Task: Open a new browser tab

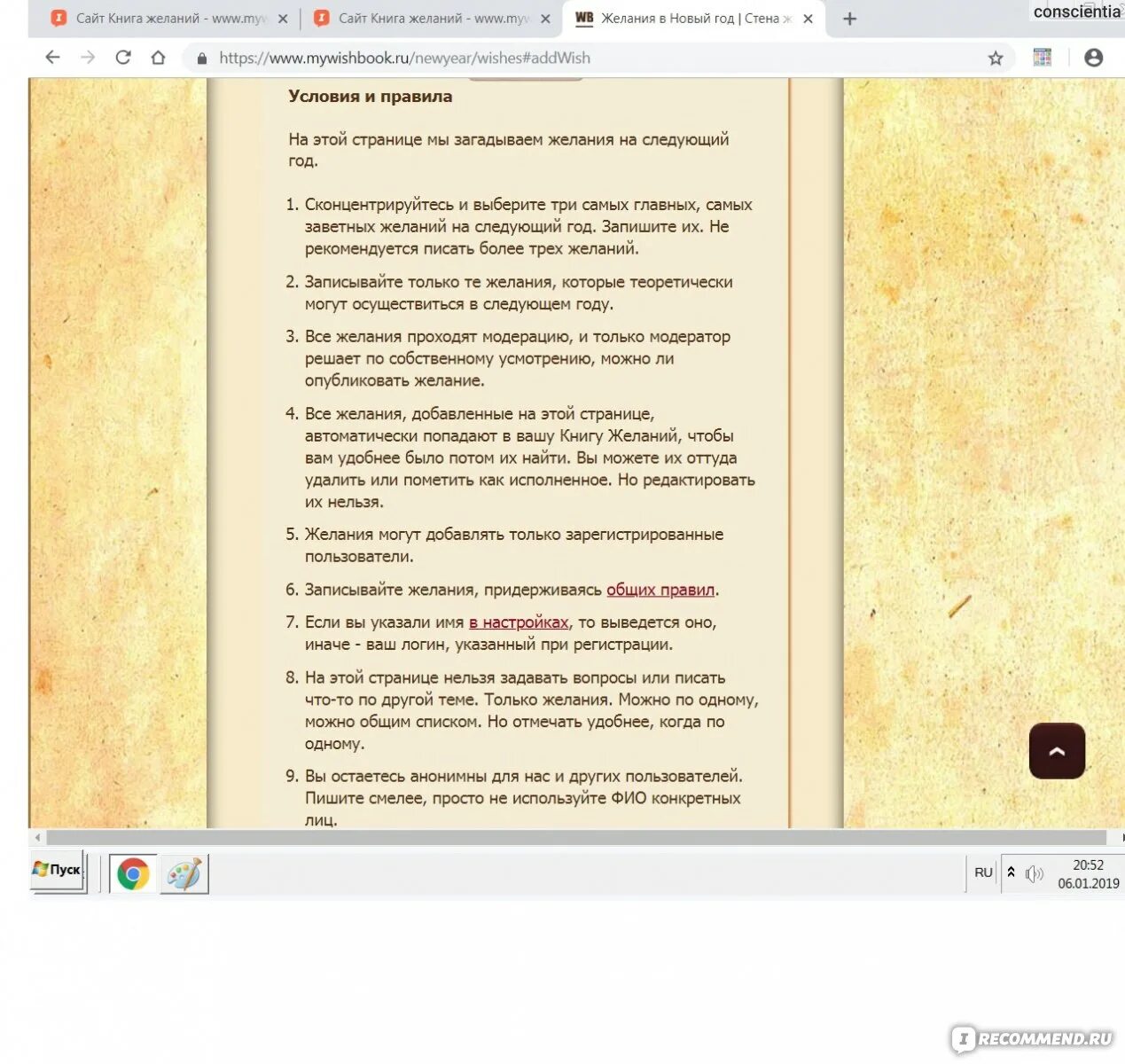Action: [x=849, y=19]
